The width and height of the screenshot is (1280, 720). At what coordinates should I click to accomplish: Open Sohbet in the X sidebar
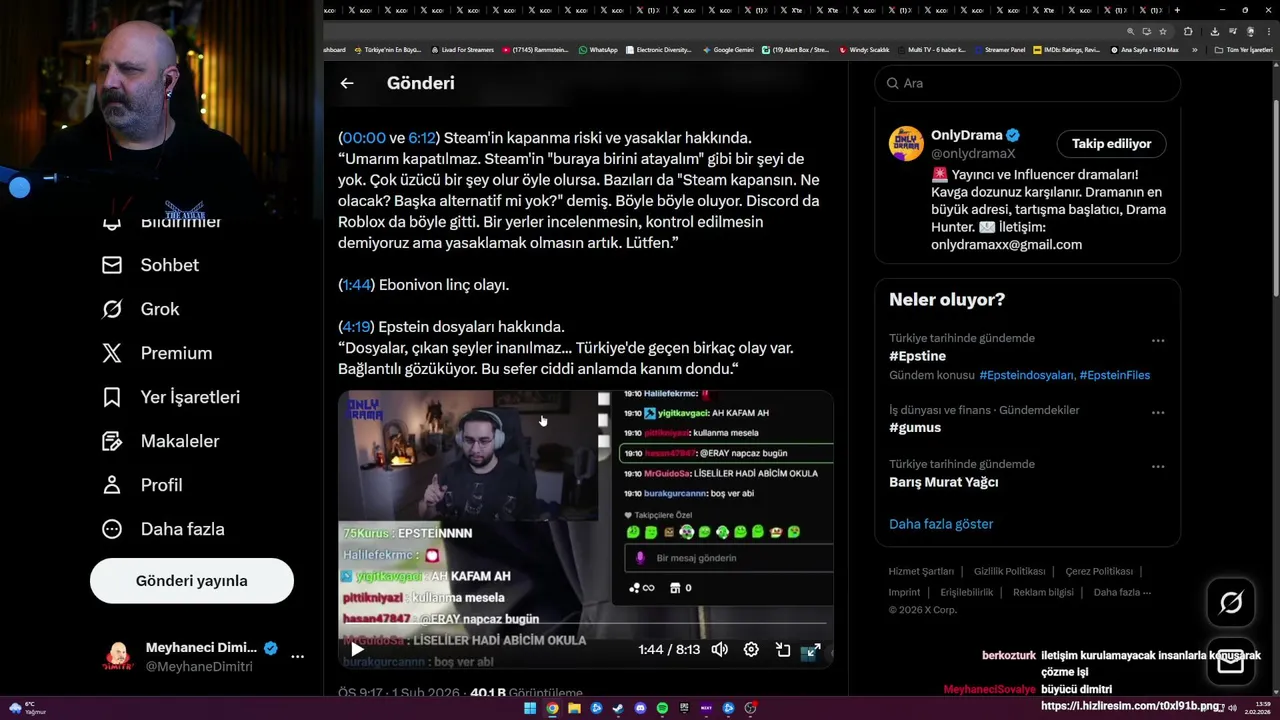(x=151, y=265)
